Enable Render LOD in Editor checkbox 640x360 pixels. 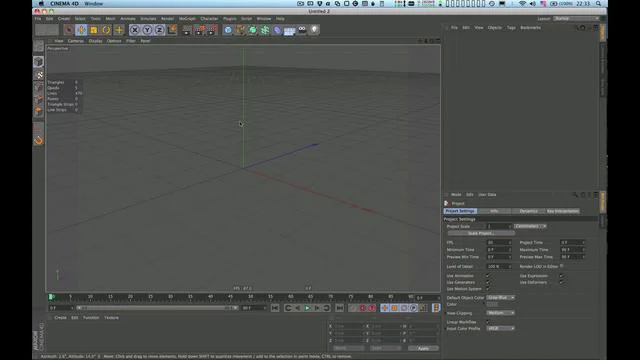point(562,266)
